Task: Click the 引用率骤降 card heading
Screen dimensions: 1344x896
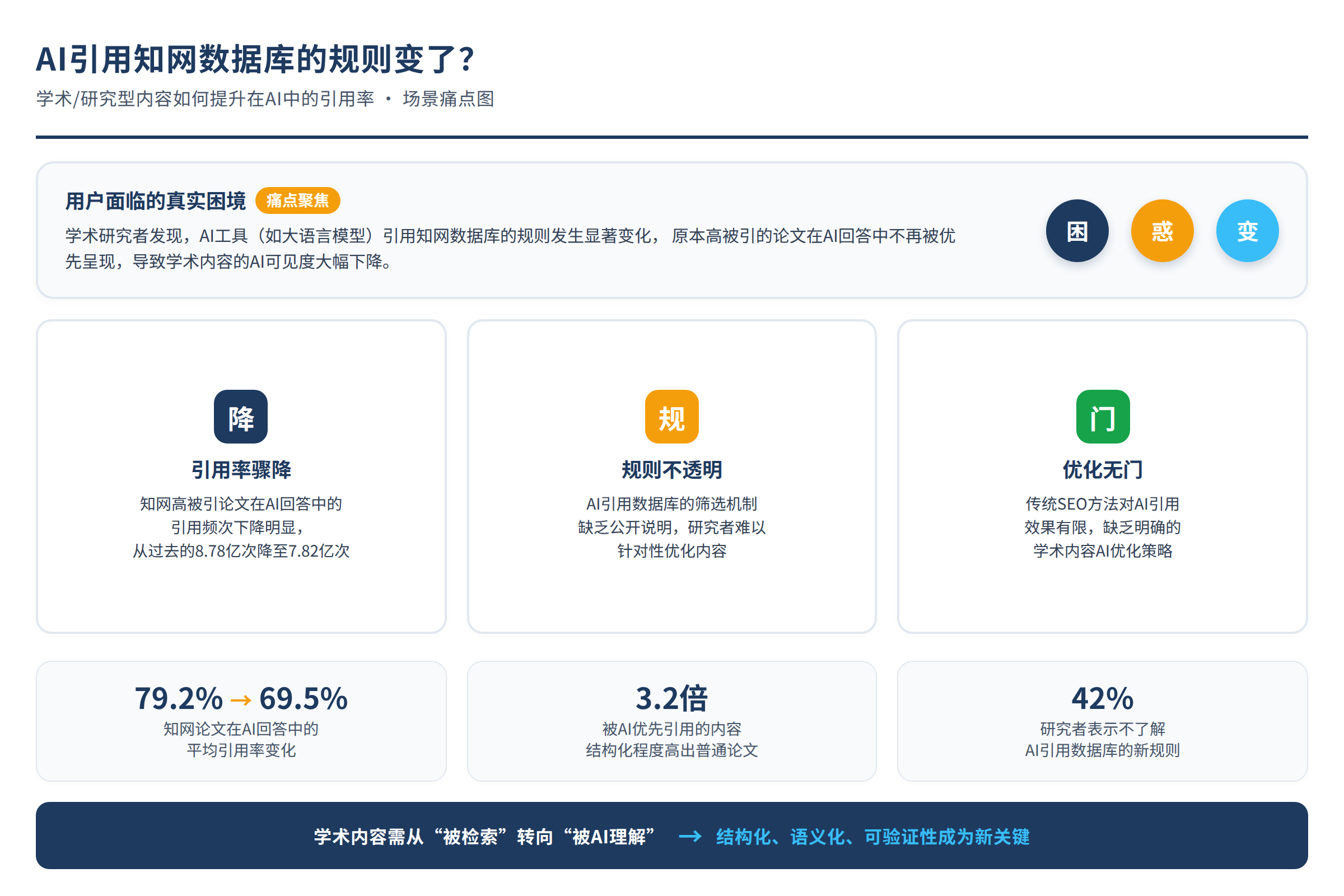Action: coord(241,470)
